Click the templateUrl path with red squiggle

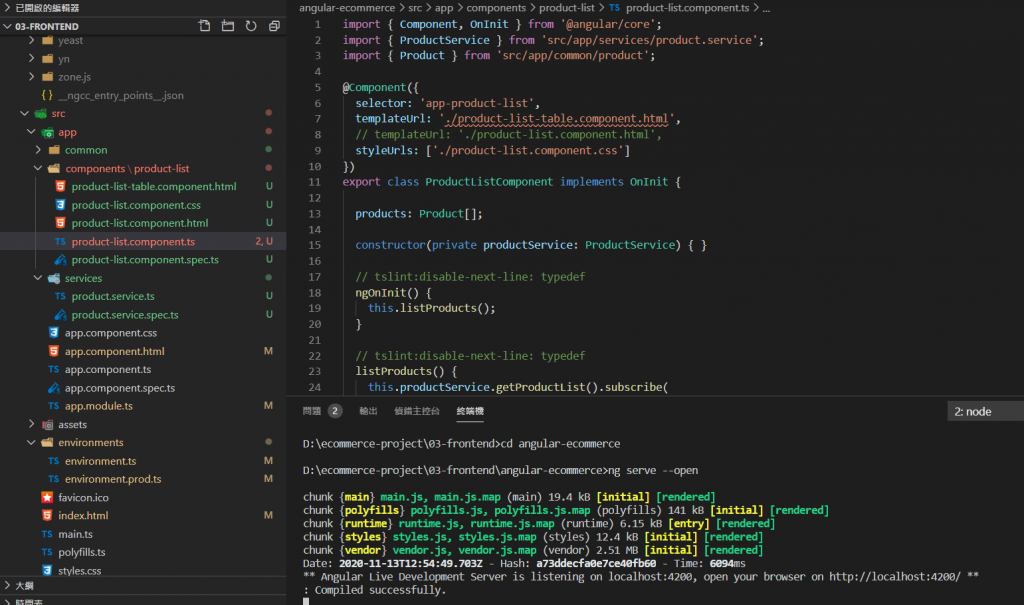559,119
